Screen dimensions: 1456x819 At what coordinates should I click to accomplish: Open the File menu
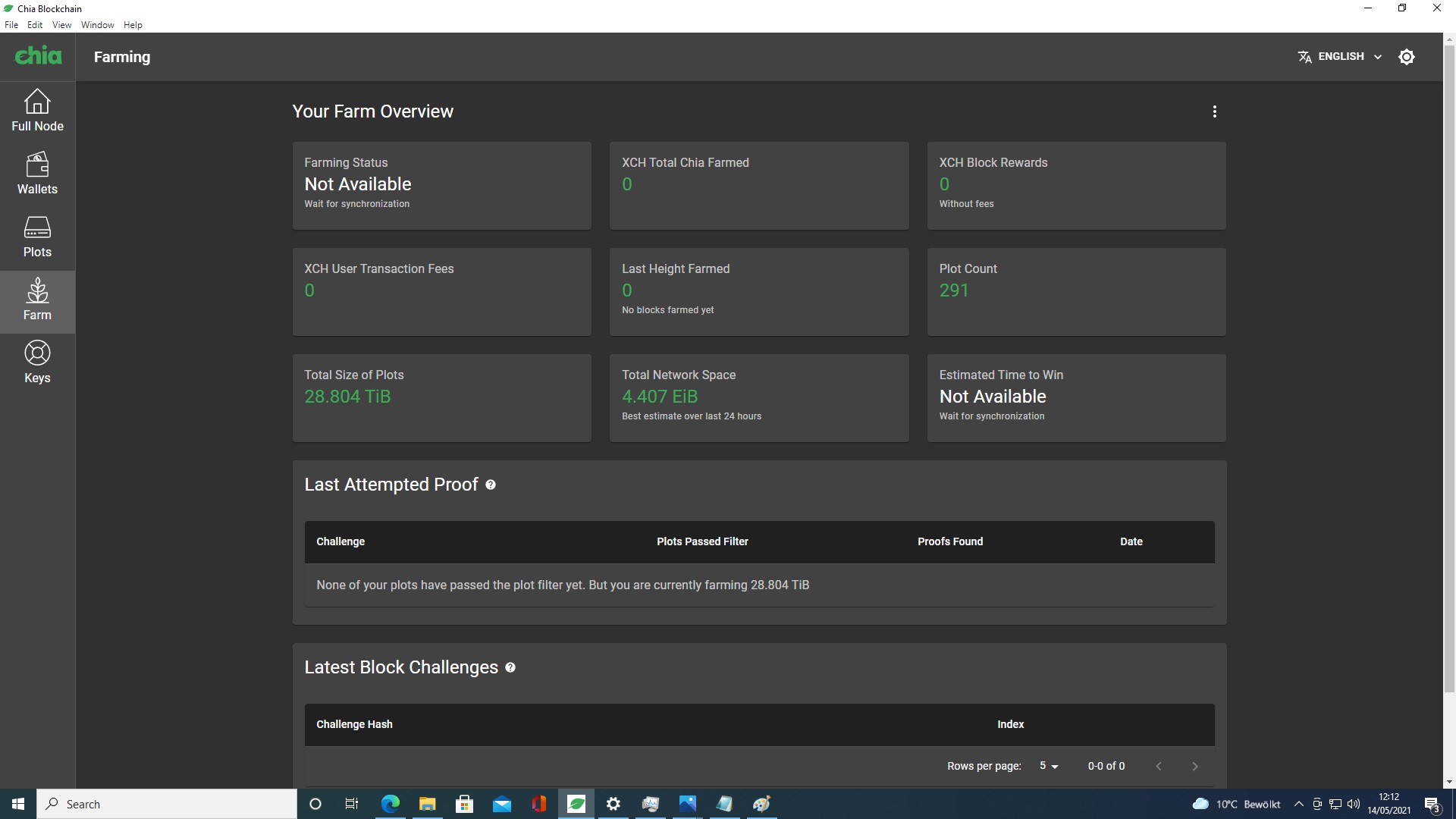[x=11, y=25]
